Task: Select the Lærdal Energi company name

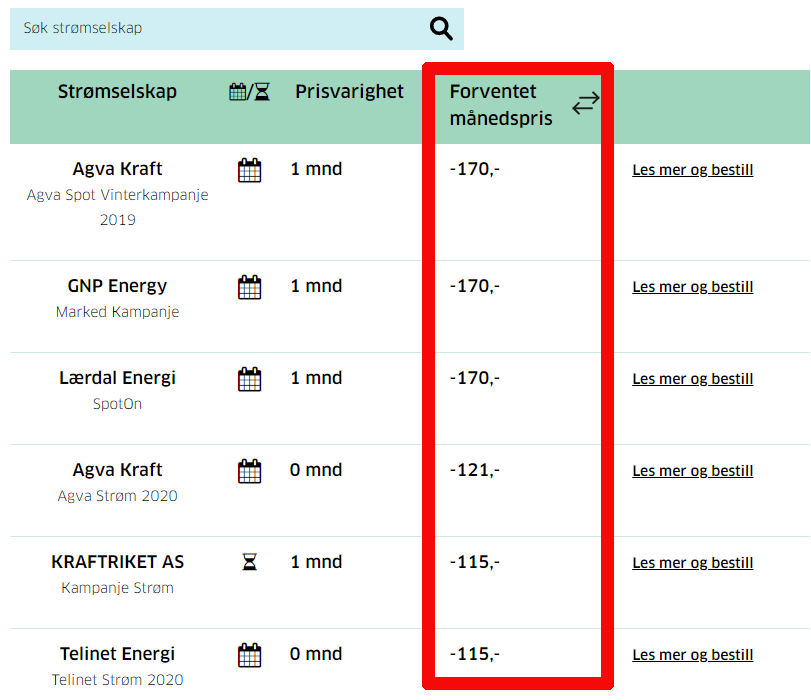Action: (117, 378)
